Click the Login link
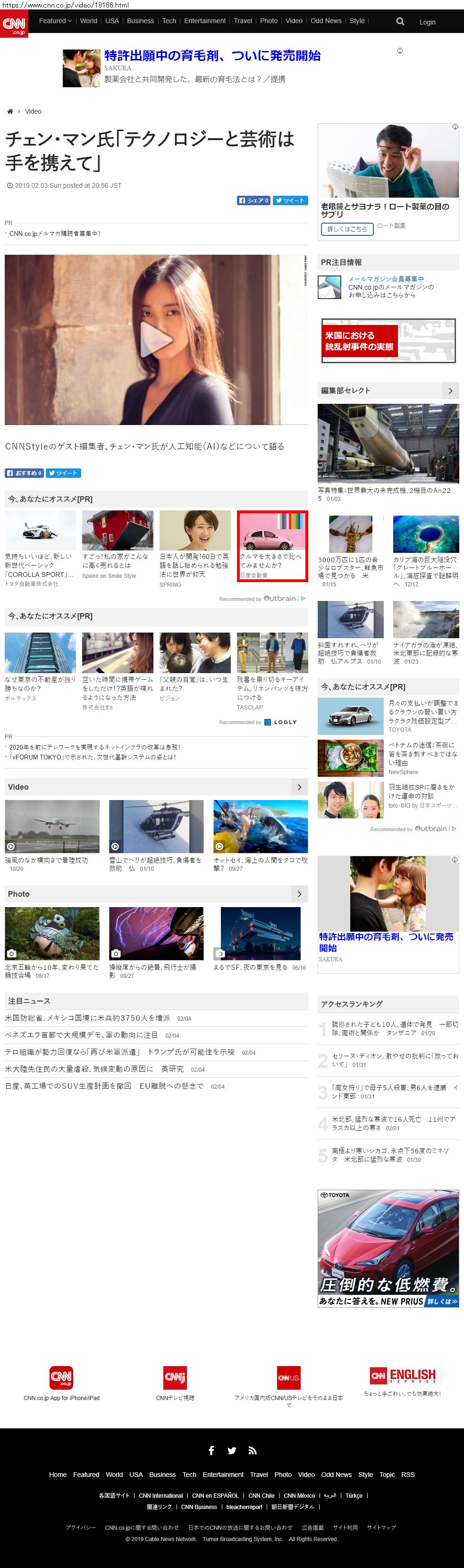Viewport: 464px width, 1568px height. (428, 22)
